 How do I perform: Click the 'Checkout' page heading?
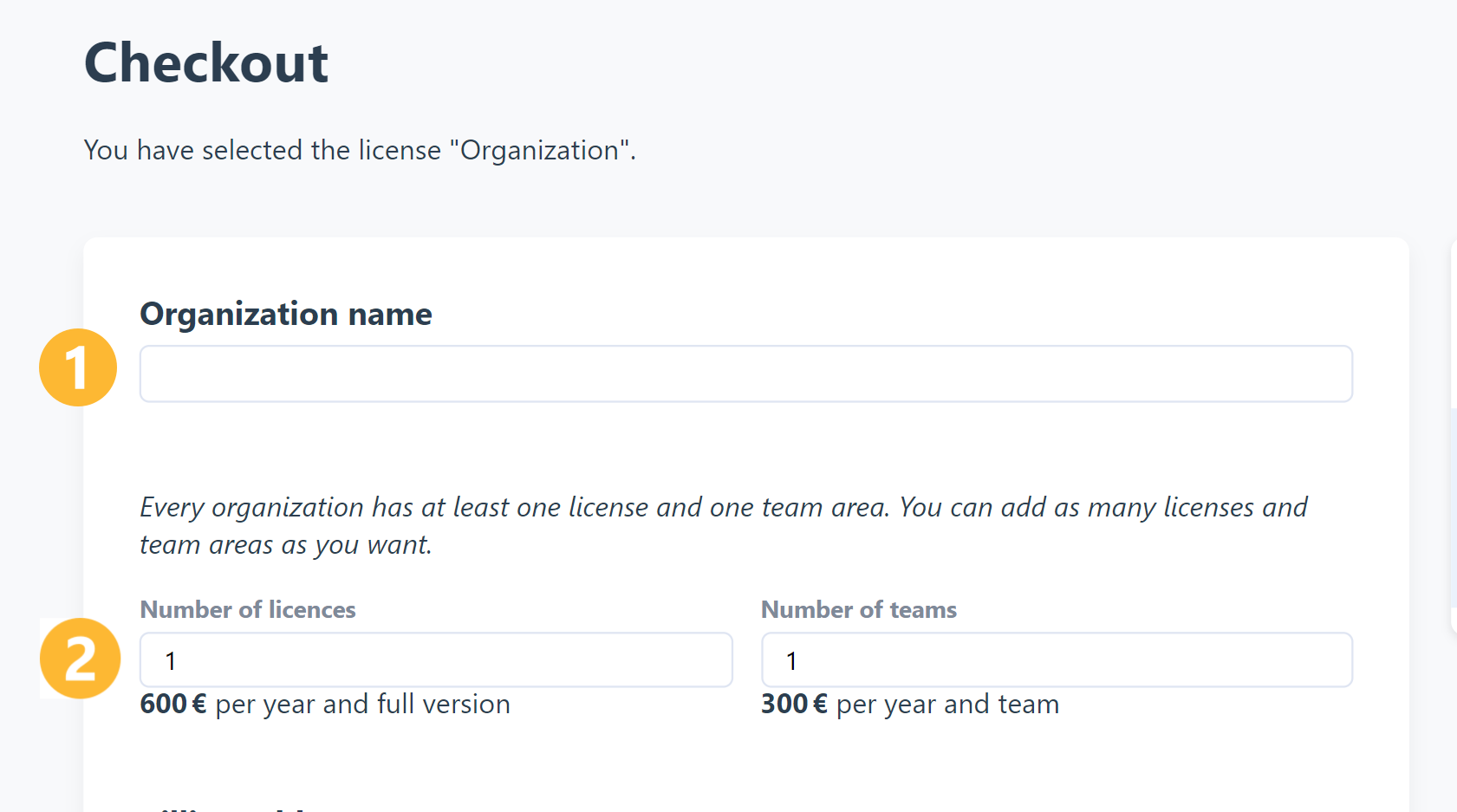pyautogui.click(x=206, y=63)
